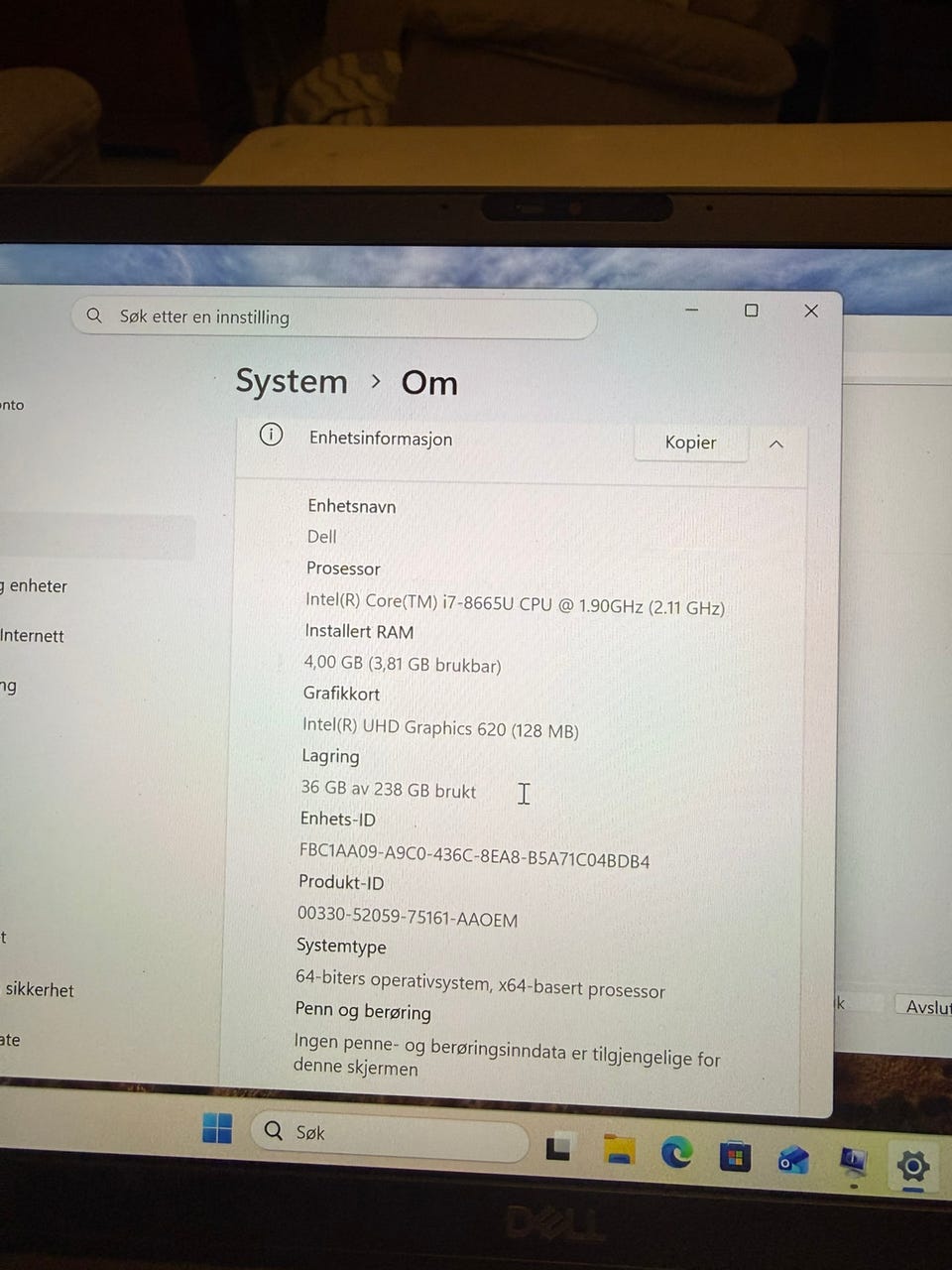The height and width of the screenshot is (1270, 952).
Task: Click the info icon beside Enhetsinformasjon
Action: pos(271,435)
